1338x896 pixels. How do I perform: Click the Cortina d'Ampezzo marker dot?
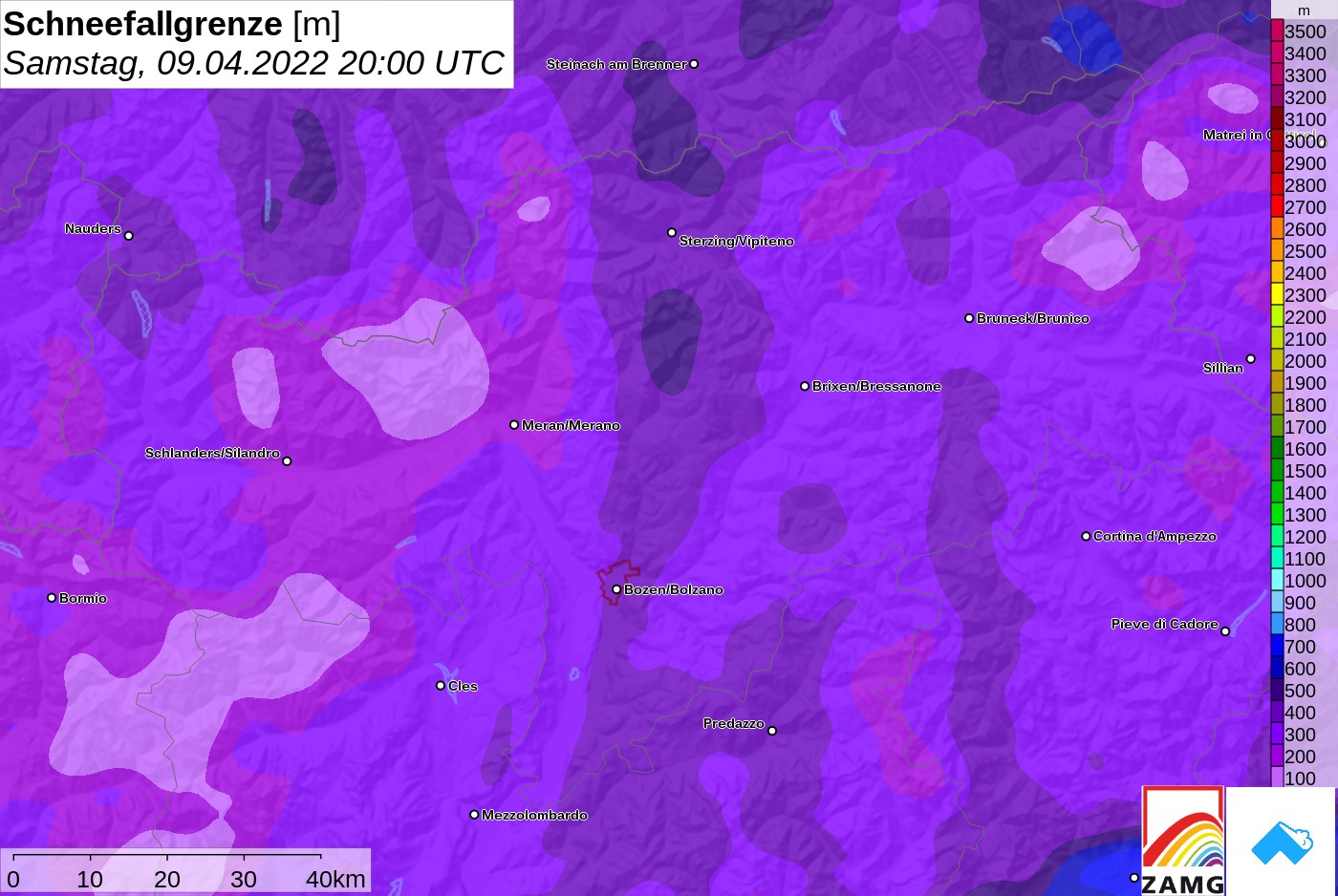(x=1086, y=536)
